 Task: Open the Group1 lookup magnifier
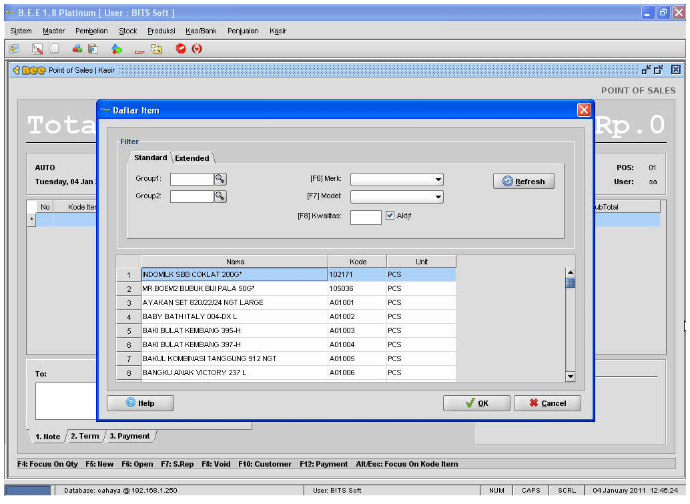[x=220, y=179]
